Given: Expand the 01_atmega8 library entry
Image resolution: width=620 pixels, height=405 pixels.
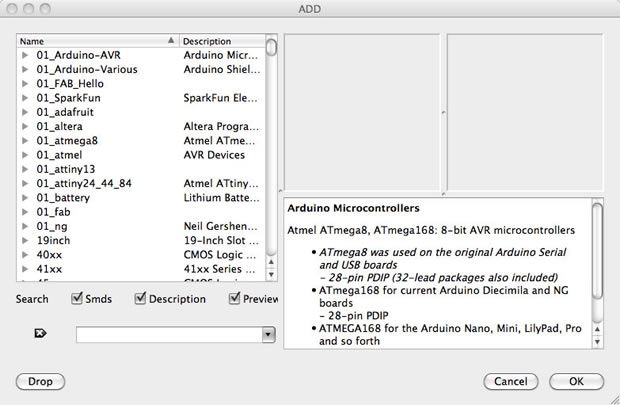Looking at the screenshot, I should (25, 141).
